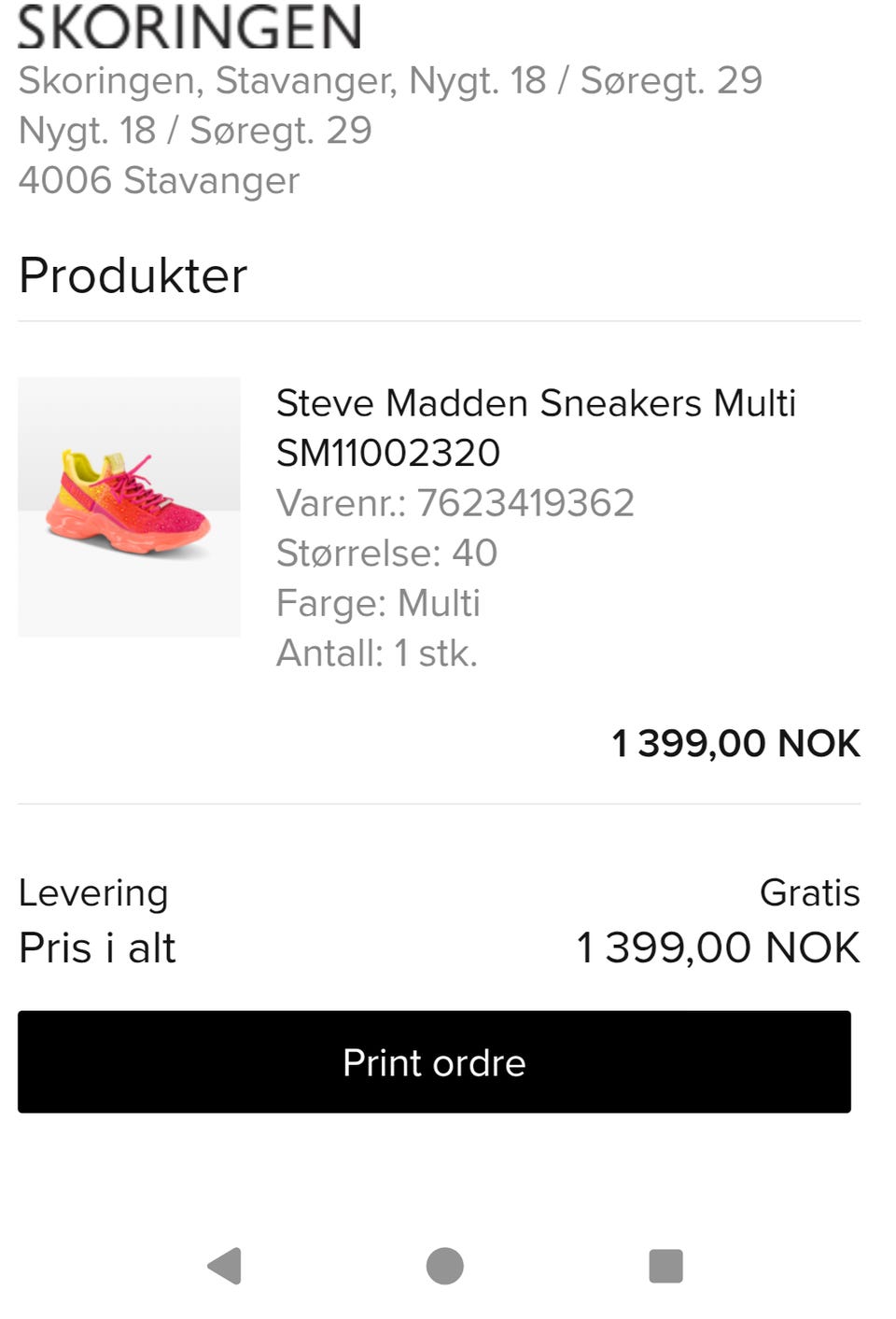Click the Steve Madden Sneakers Multi product title
The image size is (896, 1319).
[536, 403]
